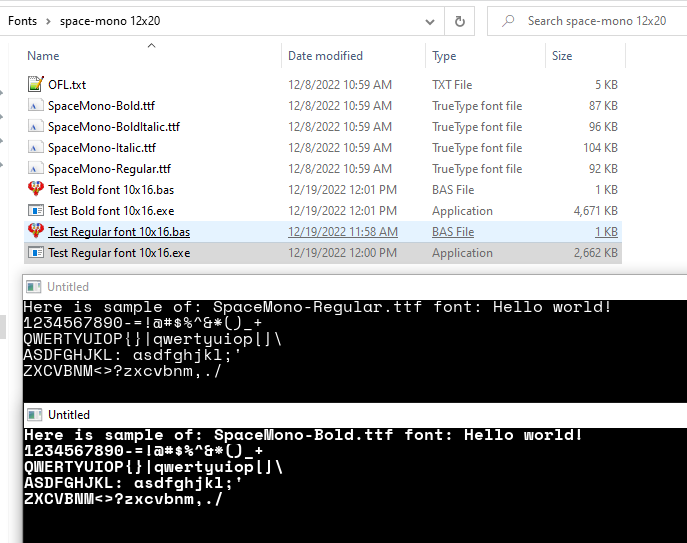Click the SpaceMono-Regular.ttf font file icon
This screenshot has width=687, height=543.
click(x=35, y=169)
